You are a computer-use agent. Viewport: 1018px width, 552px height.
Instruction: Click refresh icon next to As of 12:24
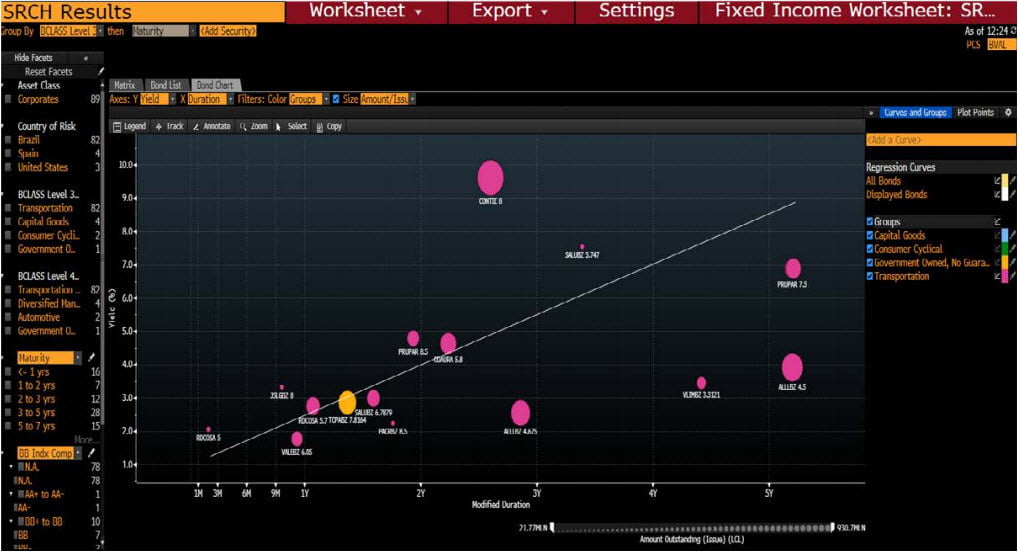[x=1013, y=31]
